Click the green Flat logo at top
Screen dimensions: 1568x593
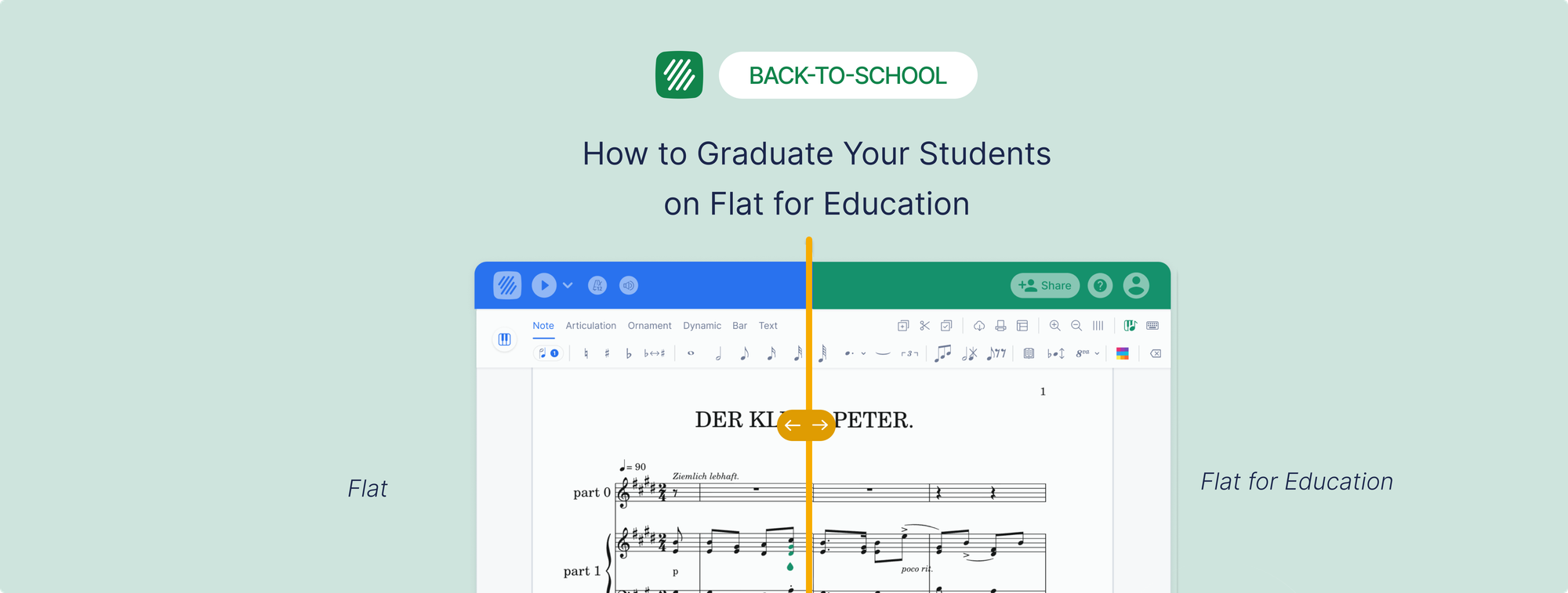pos(679,75)
